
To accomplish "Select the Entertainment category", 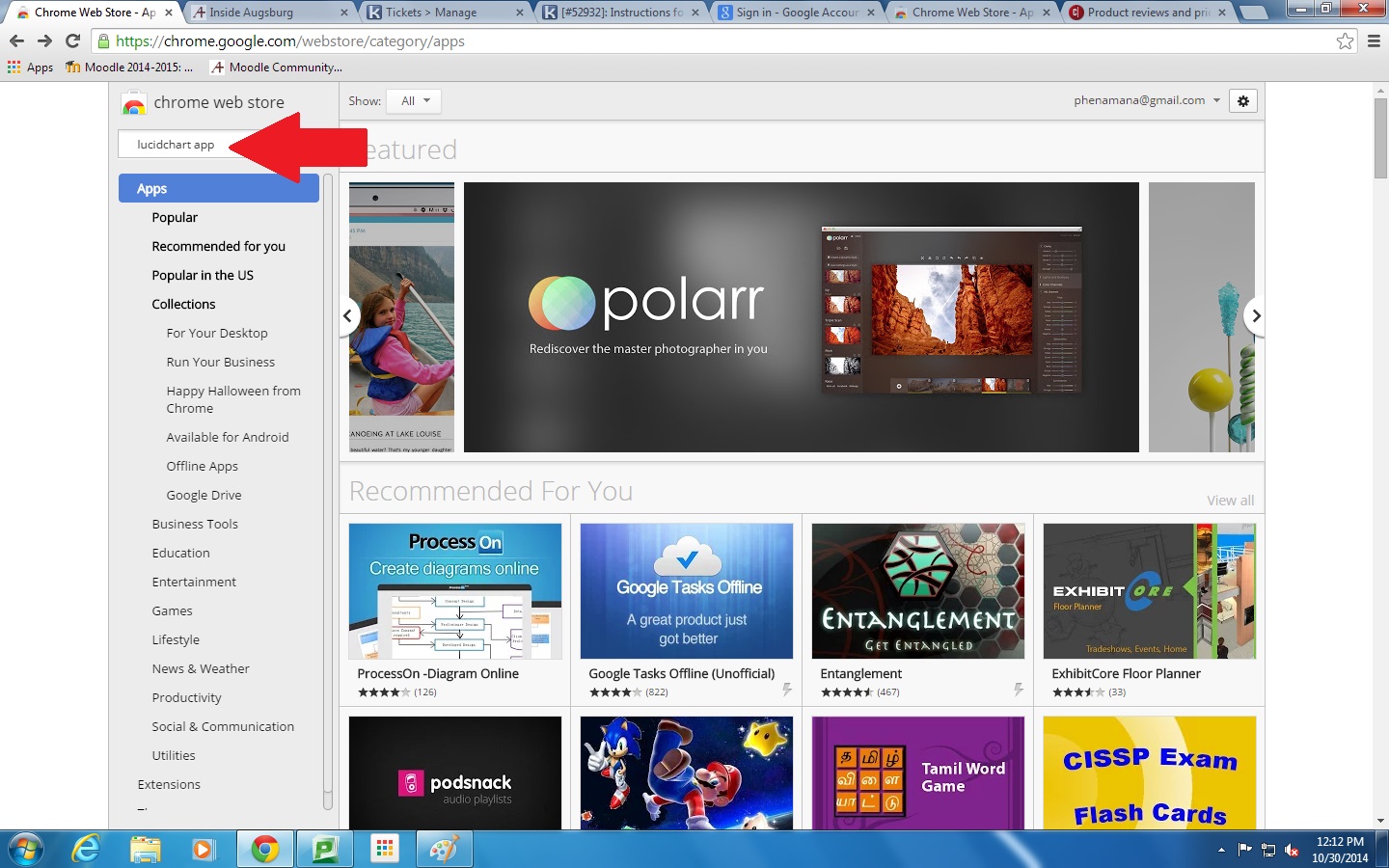I will point(194,583).
